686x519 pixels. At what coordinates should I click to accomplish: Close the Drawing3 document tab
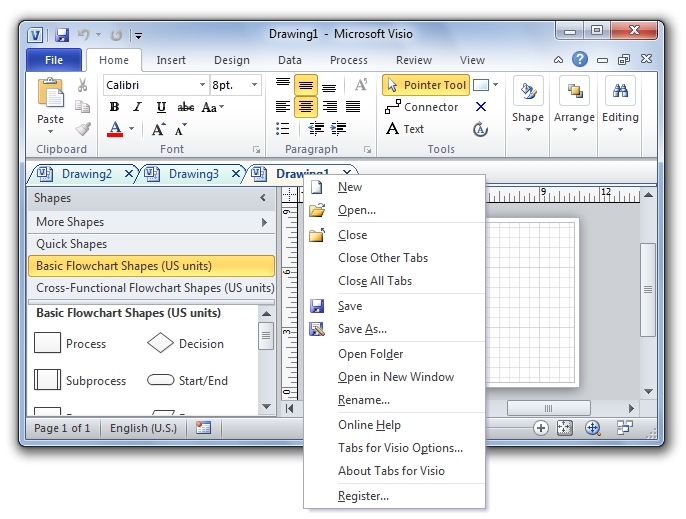(235, 174)
